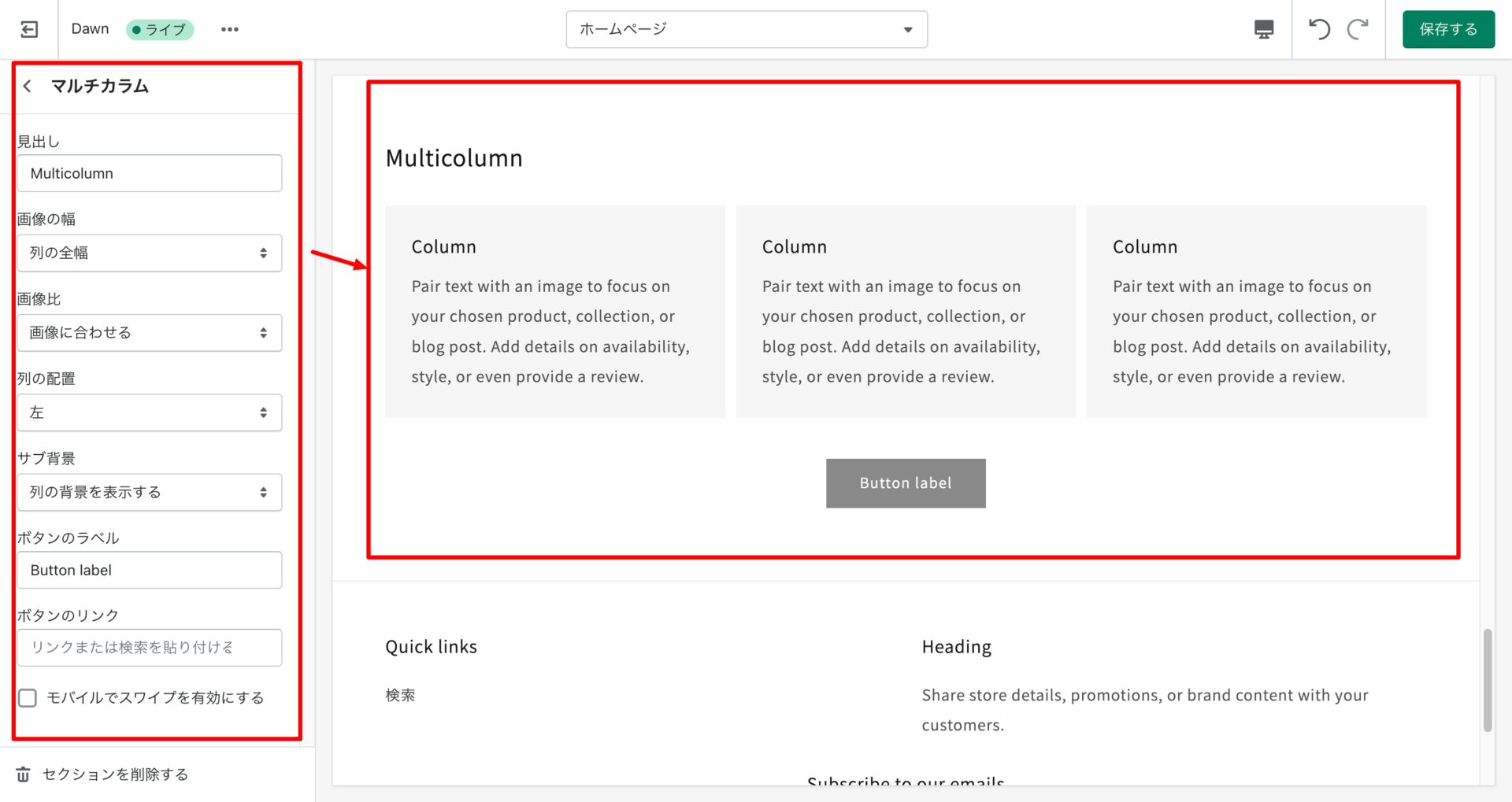Click the 検索 link under Quick links

tap(400, 696)
